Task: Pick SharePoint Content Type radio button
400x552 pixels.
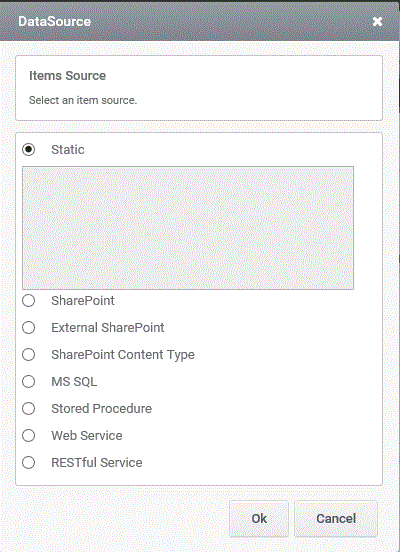Action: pos(29,355)
